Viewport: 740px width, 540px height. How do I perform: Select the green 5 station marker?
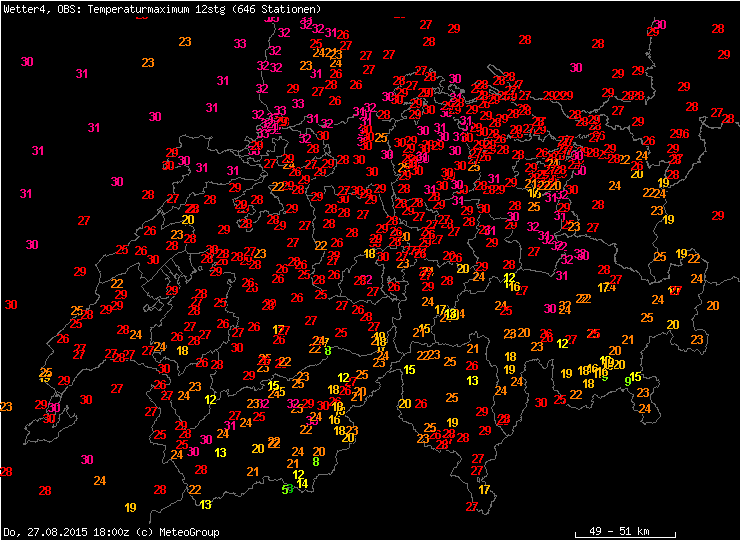coord(285,489)
